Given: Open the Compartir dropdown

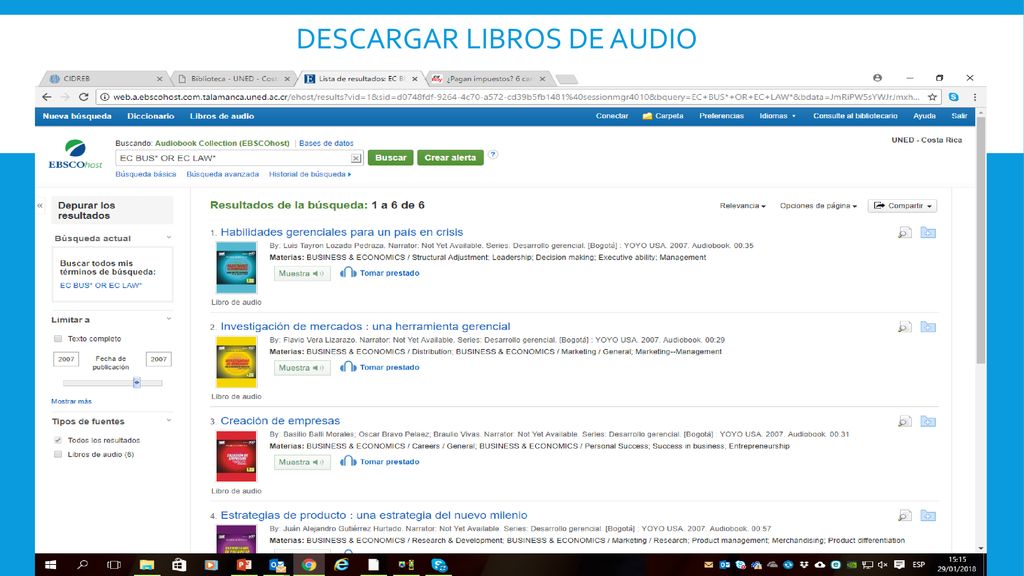Looking at the screenshot, I should [x=903, y=206].
